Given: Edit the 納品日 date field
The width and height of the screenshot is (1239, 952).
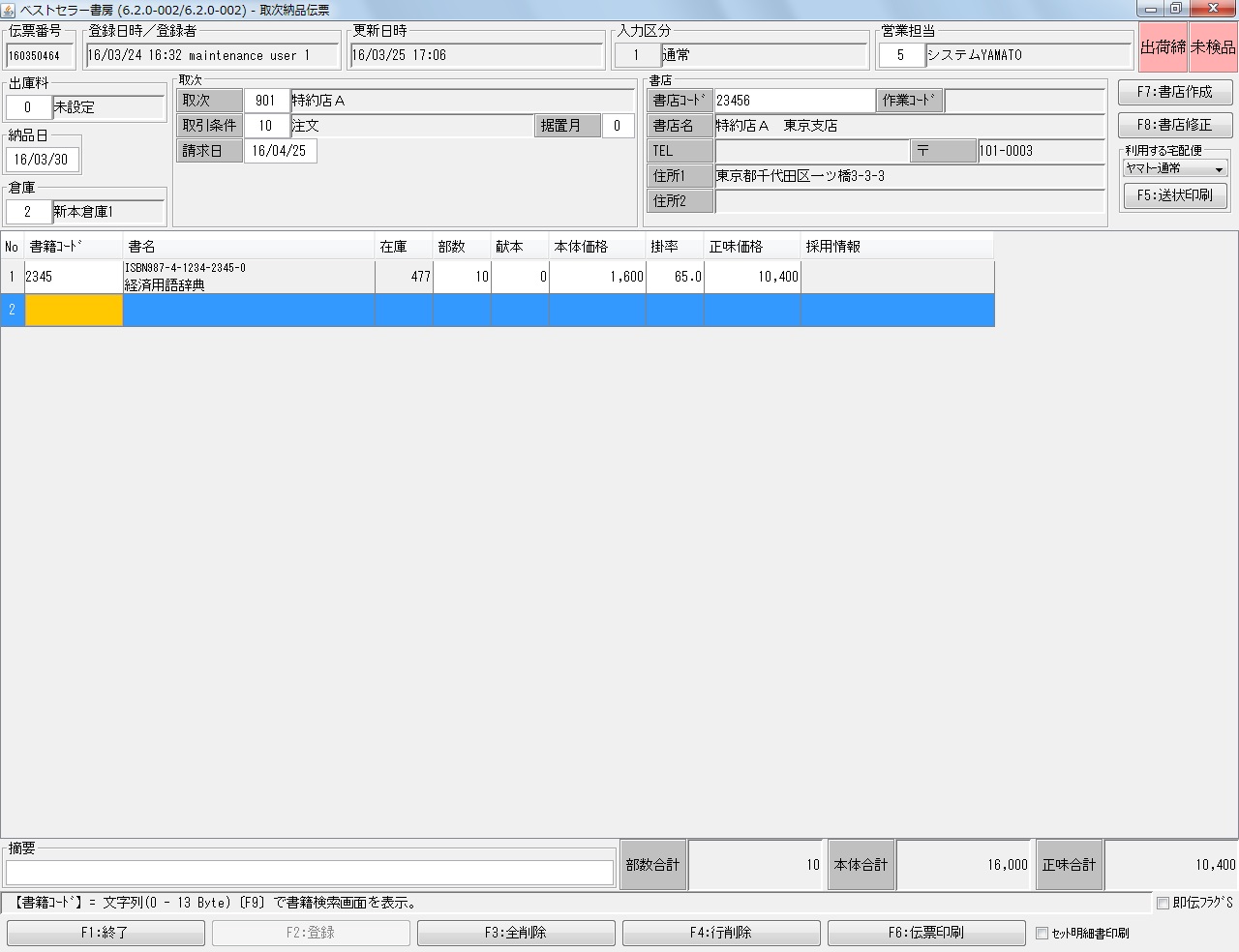Looking at the screenshot, I should coord(42,160).
